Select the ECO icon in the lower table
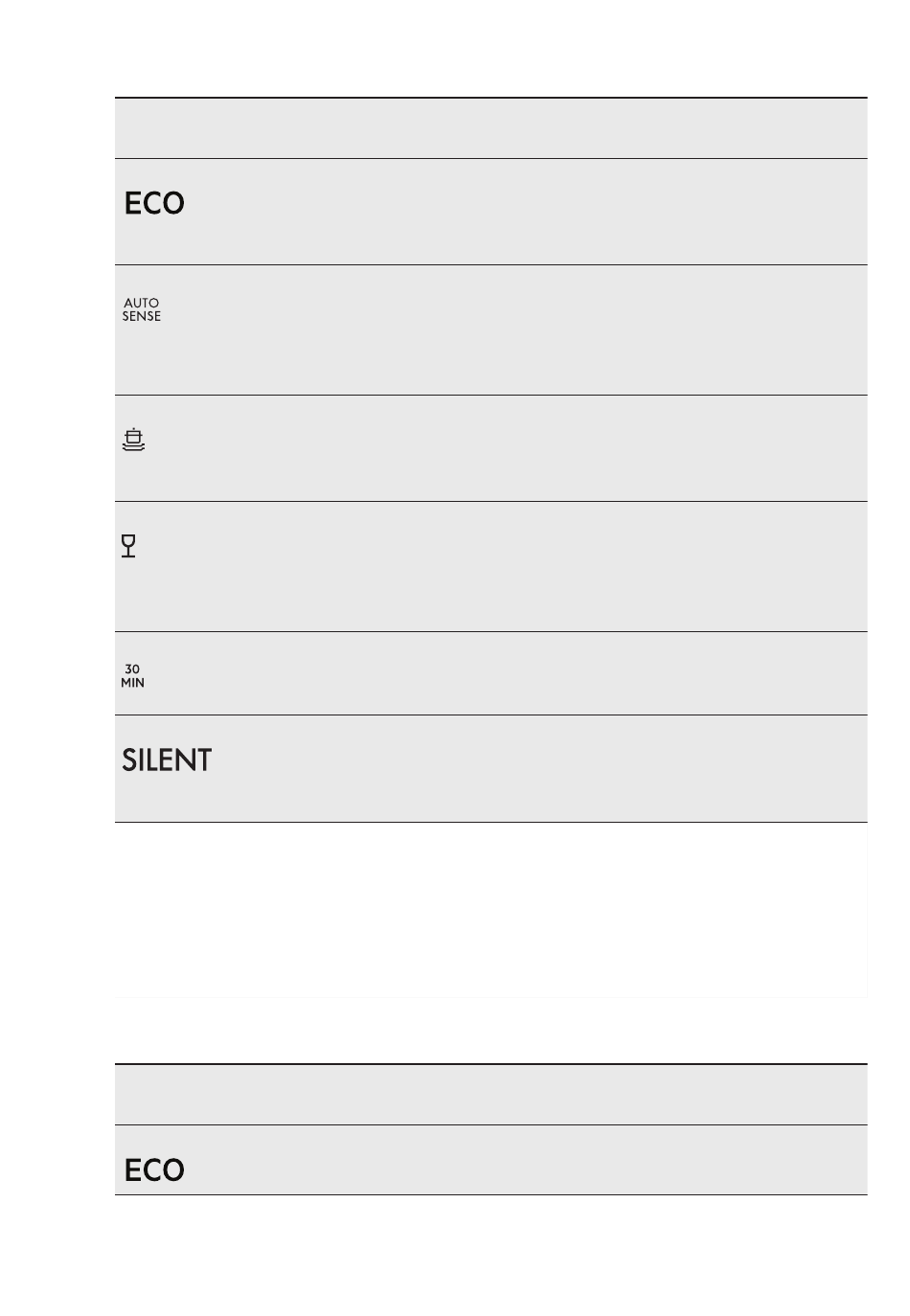 tap(154, 1170)
